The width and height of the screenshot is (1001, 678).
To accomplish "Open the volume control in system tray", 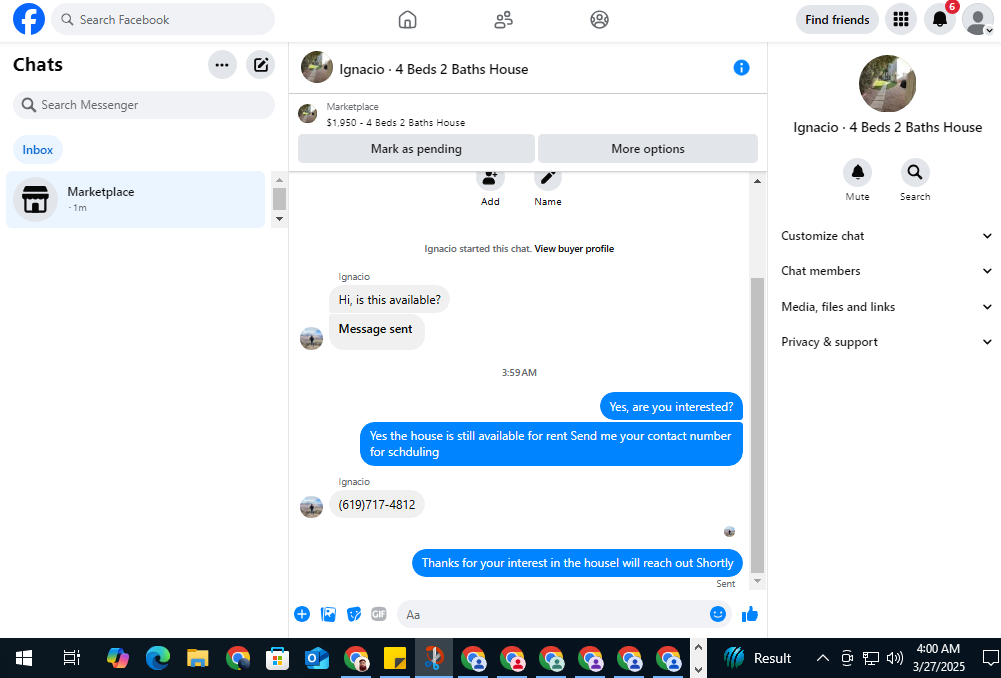I will point(895,658).
